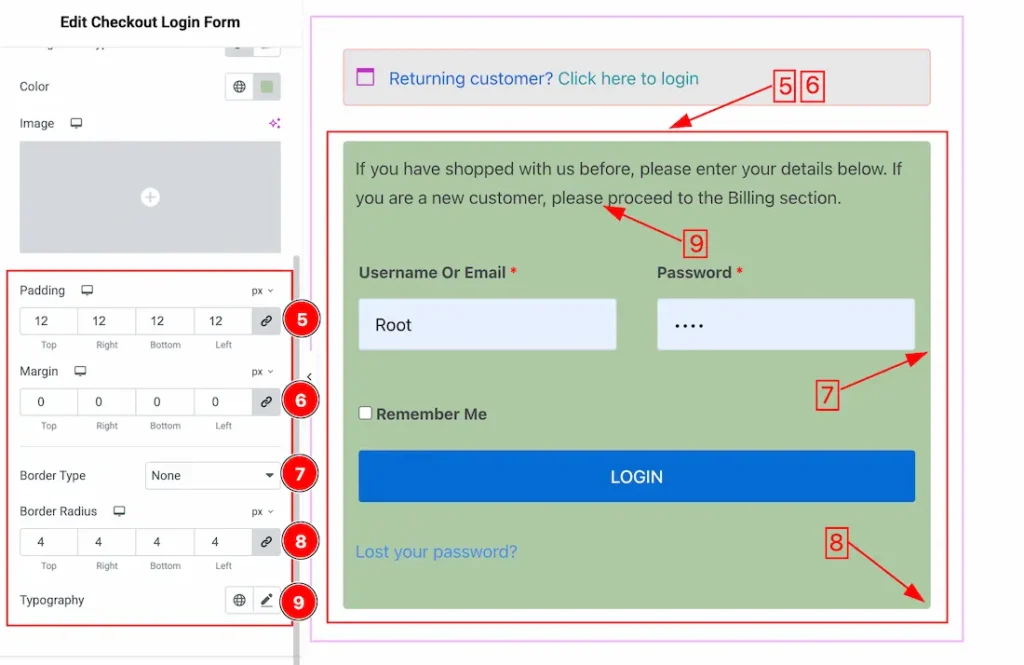
Task: Click the Padding responsive device monitor icon
Action: tap(87, 290)
